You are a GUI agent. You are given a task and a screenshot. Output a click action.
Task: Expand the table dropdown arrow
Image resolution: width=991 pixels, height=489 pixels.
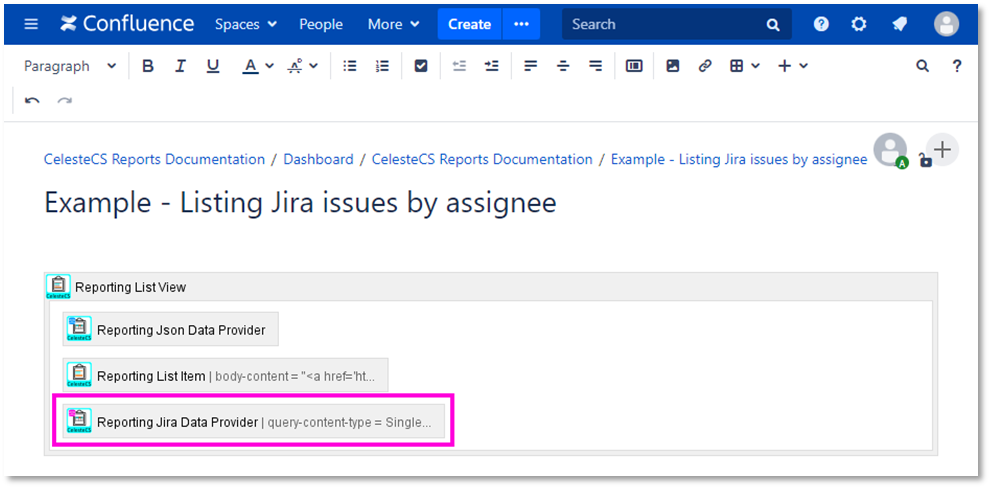(755, 66)
